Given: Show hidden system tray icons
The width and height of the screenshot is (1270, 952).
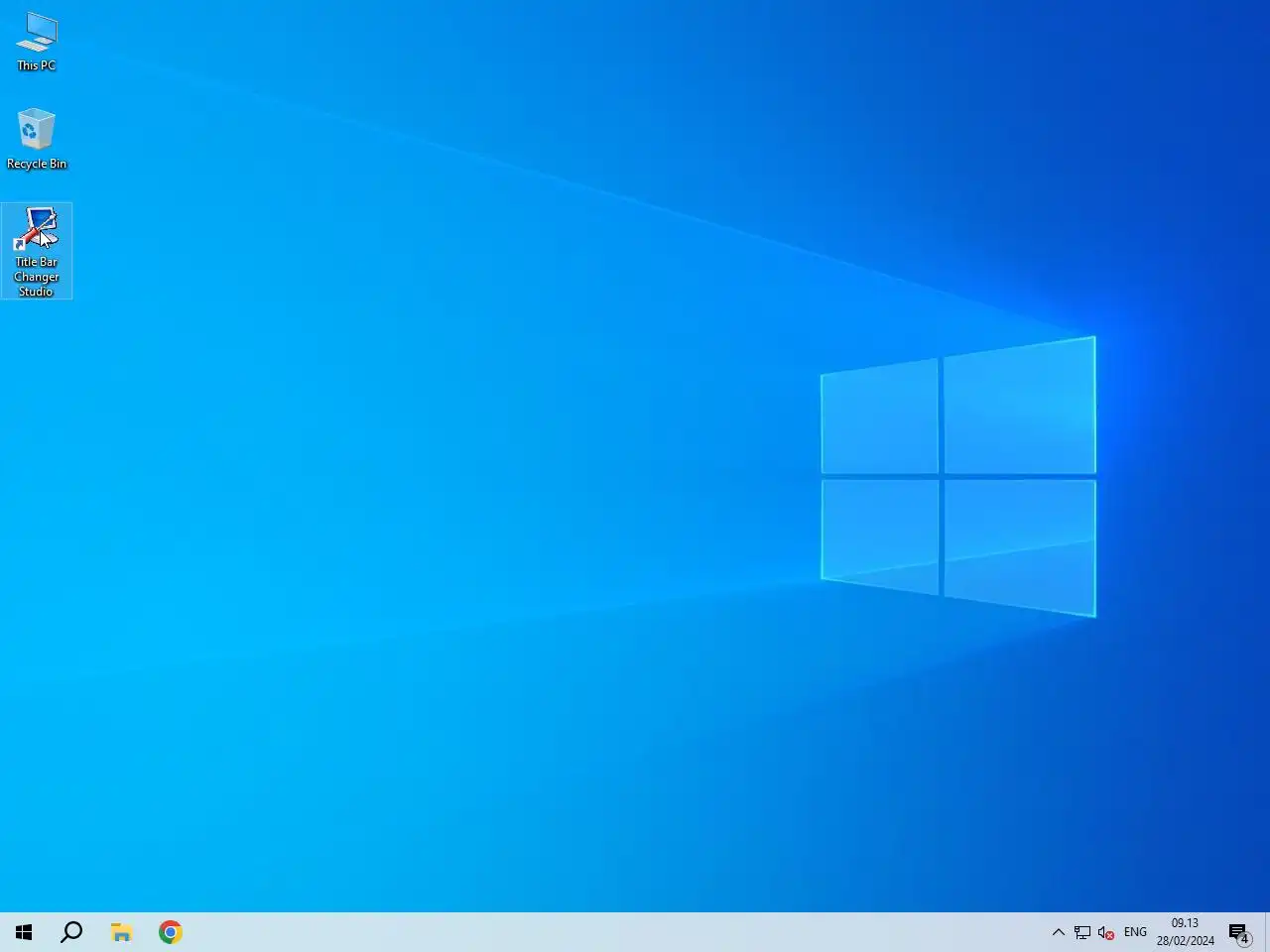Looking at the screenshot, I should (1059, 932).
